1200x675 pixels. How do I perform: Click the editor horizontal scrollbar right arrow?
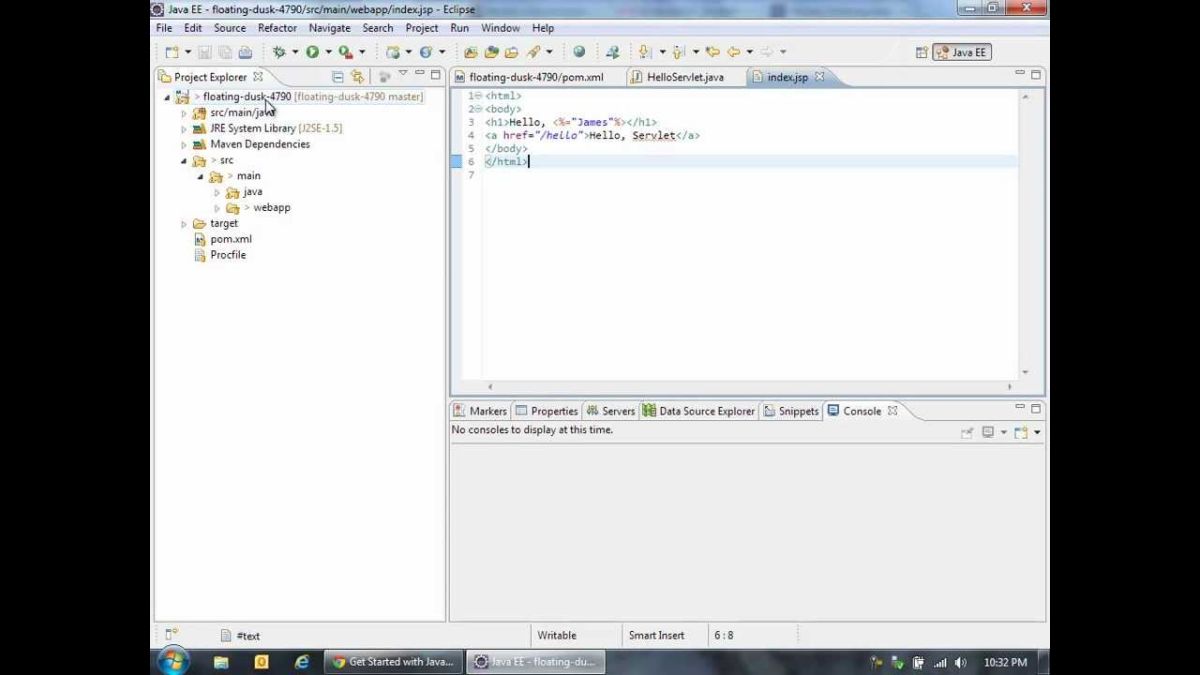click(x=1009, y=386)
